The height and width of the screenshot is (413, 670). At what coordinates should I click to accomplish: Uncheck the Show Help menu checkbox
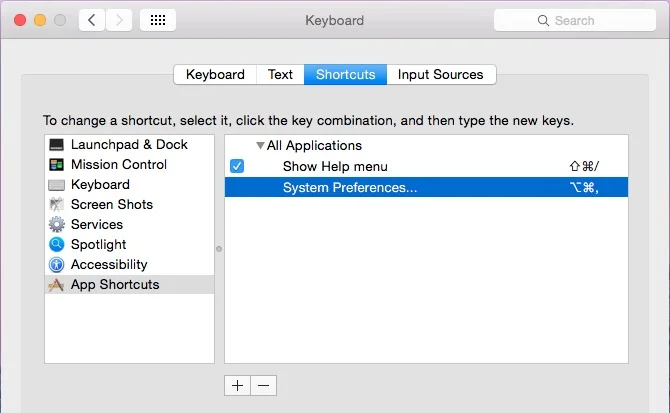237,166
